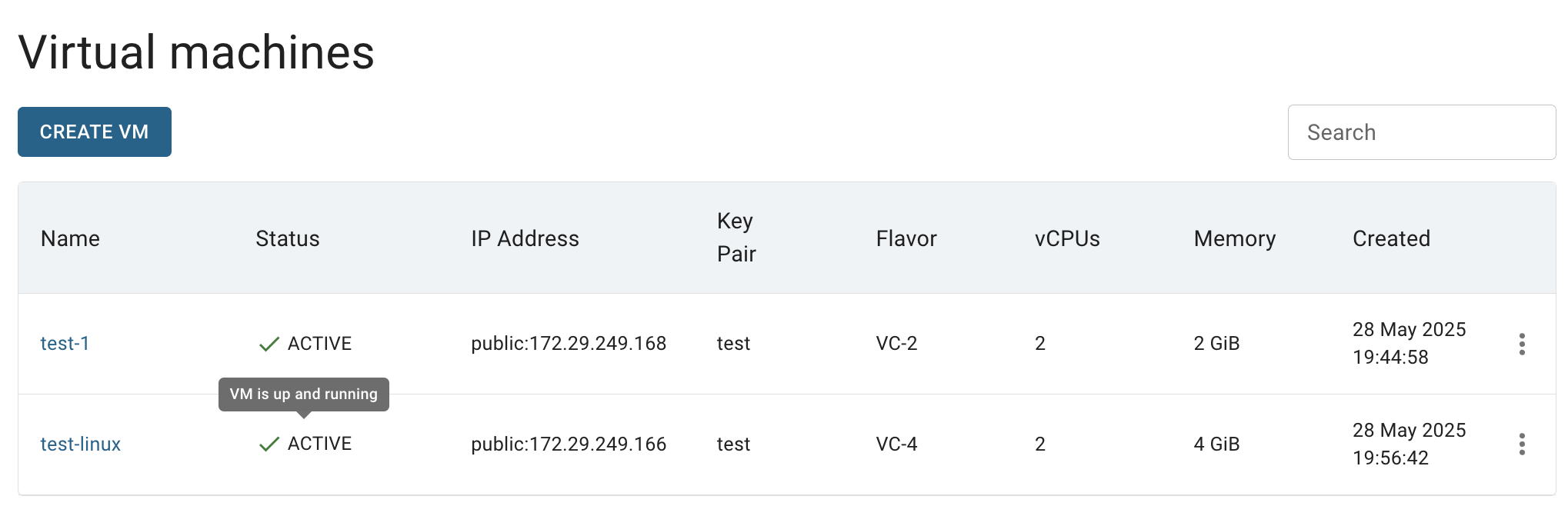
Task: Click the Flavor column header
Action: click(x=906, y=238)
